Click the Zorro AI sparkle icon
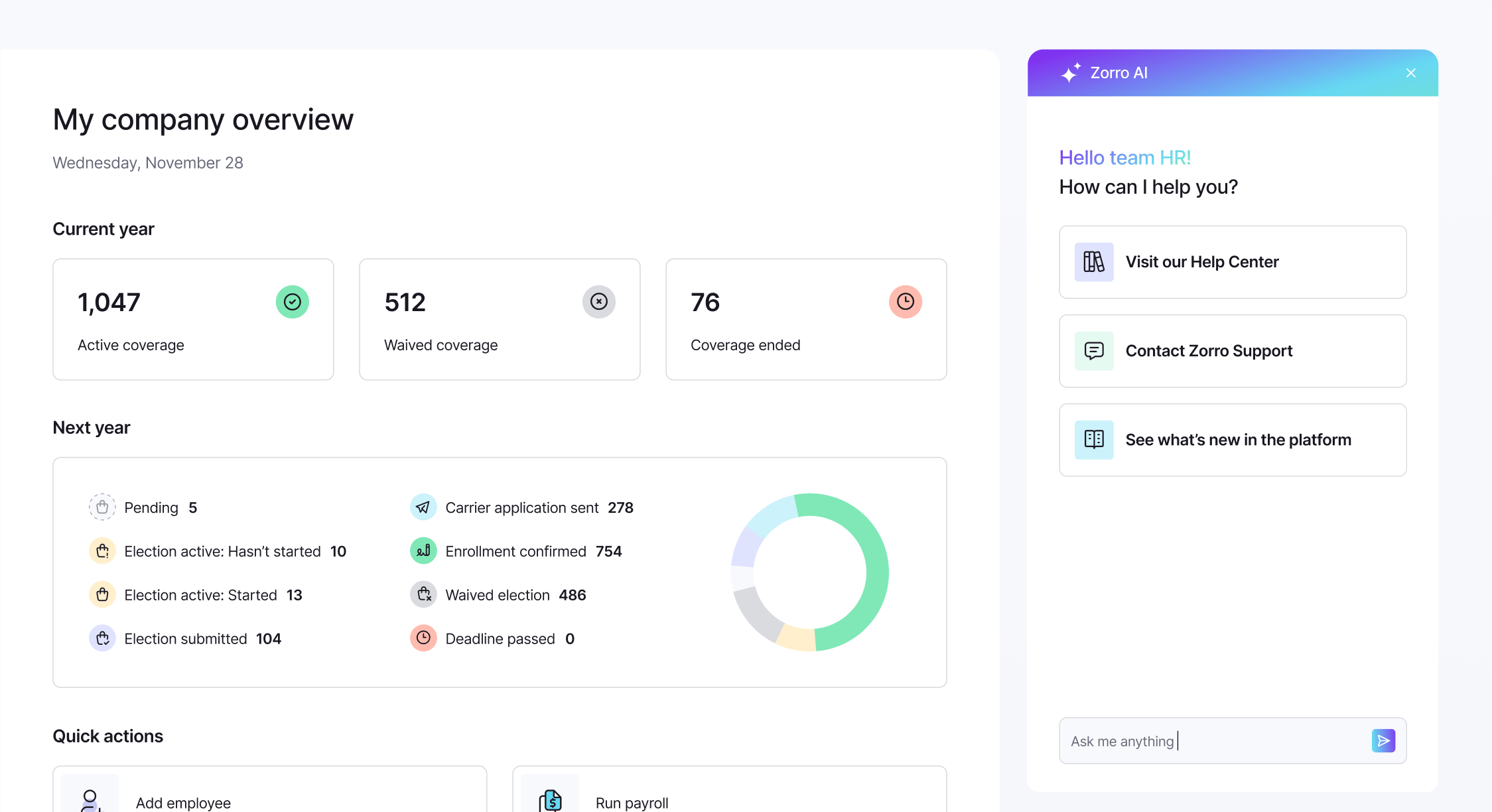 click(x=1071, y=72)
